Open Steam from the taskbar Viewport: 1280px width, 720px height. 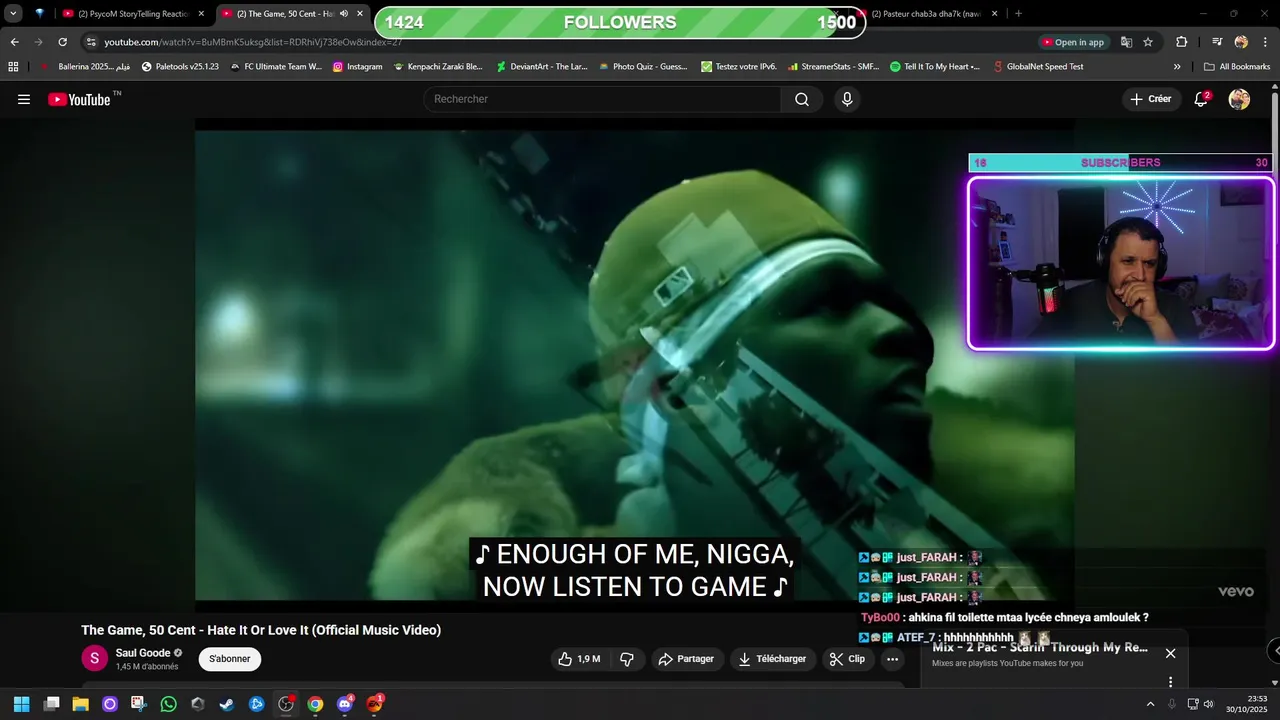(x=227, y=704)
